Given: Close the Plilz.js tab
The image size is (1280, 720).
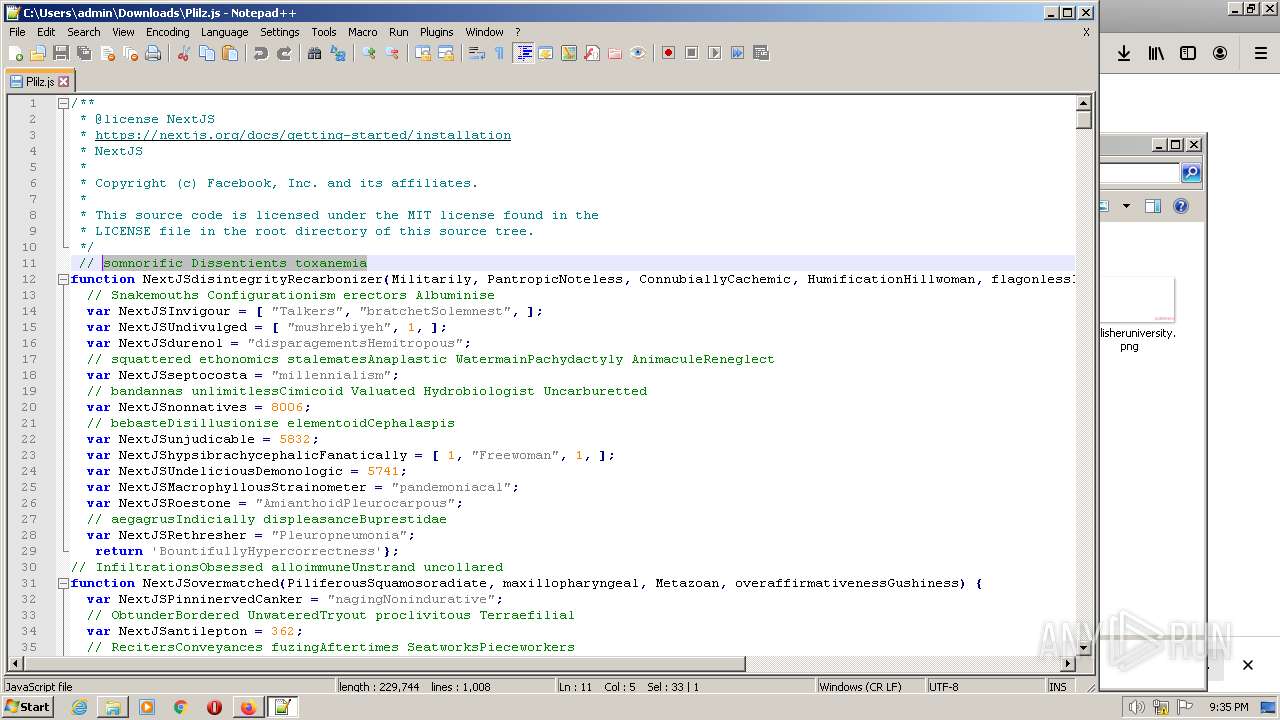Looking at the screenshot, I should tap(64, 81).
